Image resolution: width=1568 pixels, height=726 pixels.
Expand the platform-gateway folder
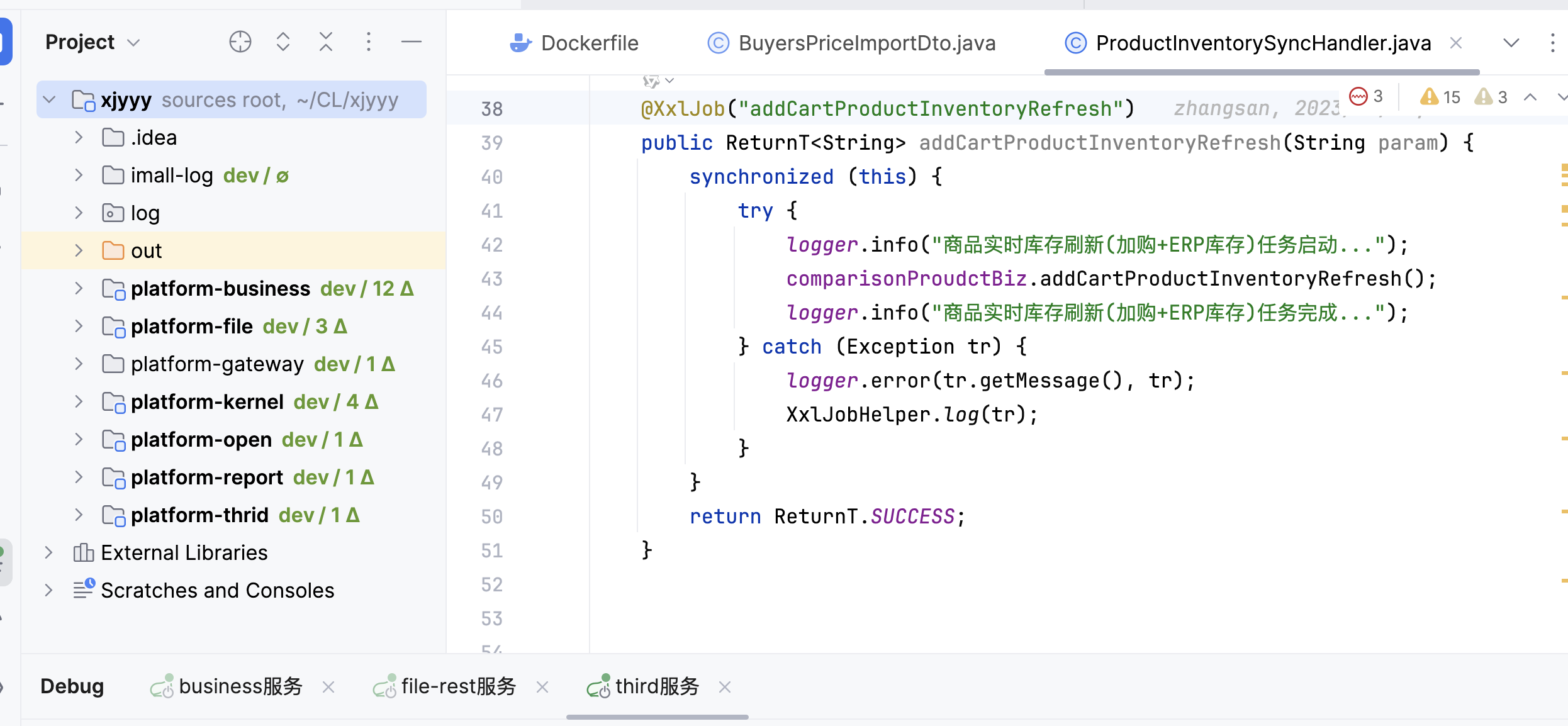click(x=79, y=364)
